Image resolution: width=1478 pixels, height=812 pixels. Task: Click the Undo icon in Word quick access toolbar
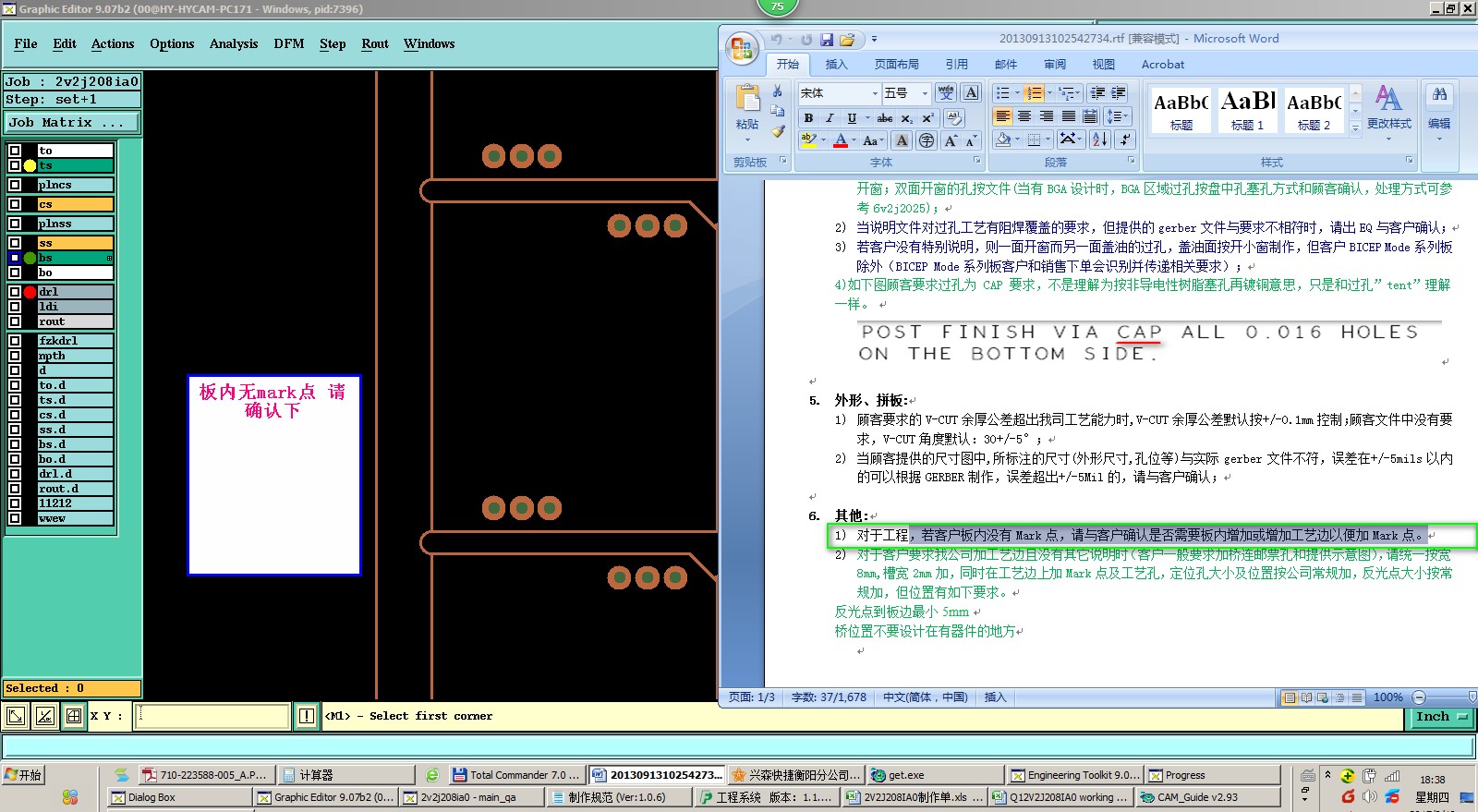pyautogui.click(x=777, y=40)
